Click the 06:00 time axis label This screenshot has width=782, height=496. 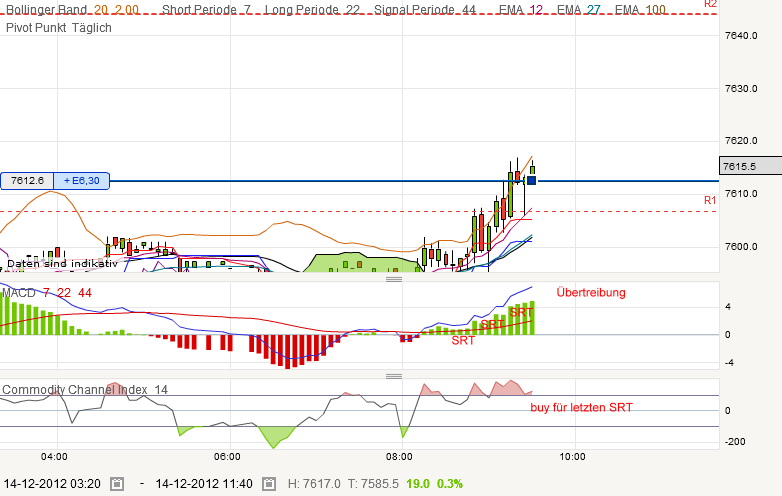(227, 457)
